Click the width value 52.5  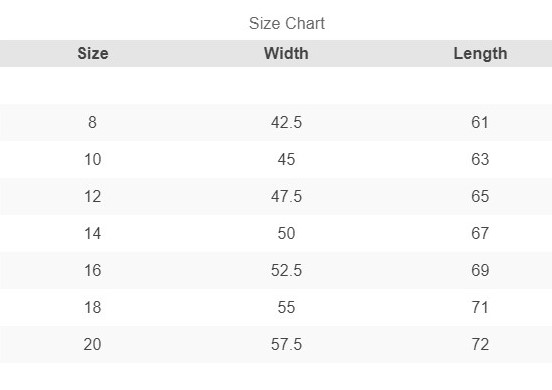[x=286, y=270]
